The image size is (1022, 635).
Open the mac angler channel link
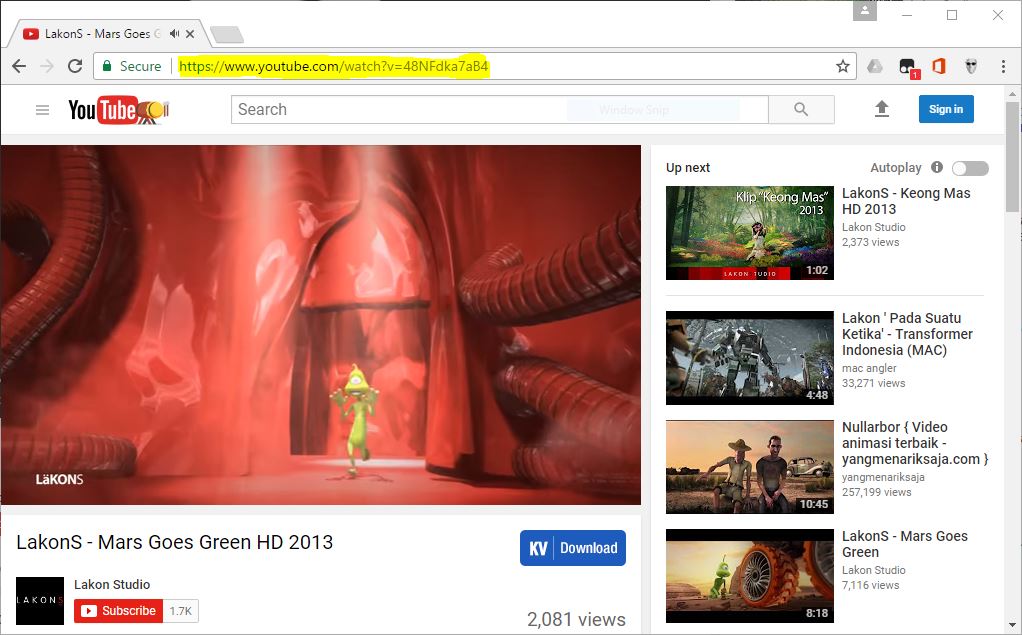(869, 368)
